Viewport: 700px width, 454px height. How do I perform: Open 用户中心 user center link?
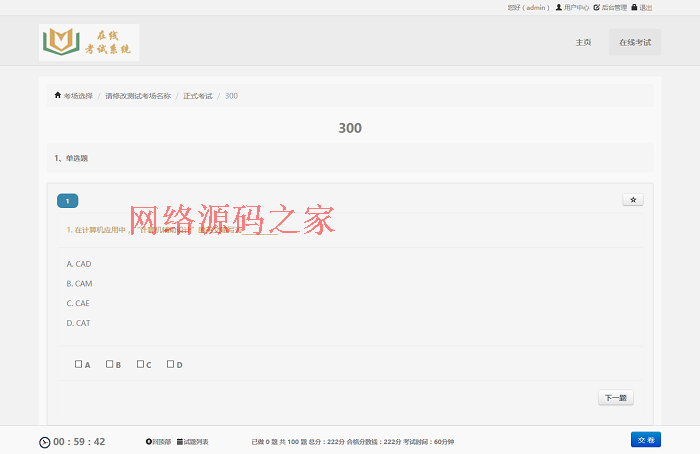(x=572, y=8)
